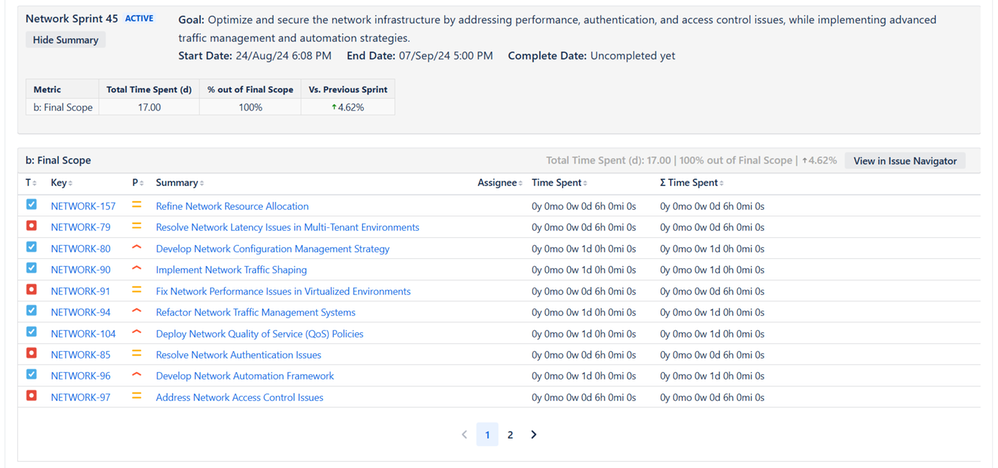Click the medium priority icon for NETWORK-85
This screenshot has width=998, height=468.
click(136, 353)
